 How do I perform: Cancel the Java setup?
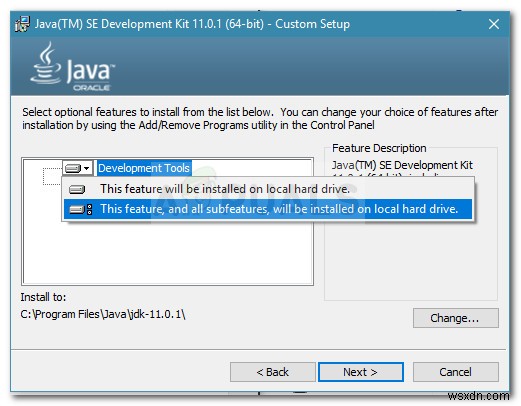(455, 372)
